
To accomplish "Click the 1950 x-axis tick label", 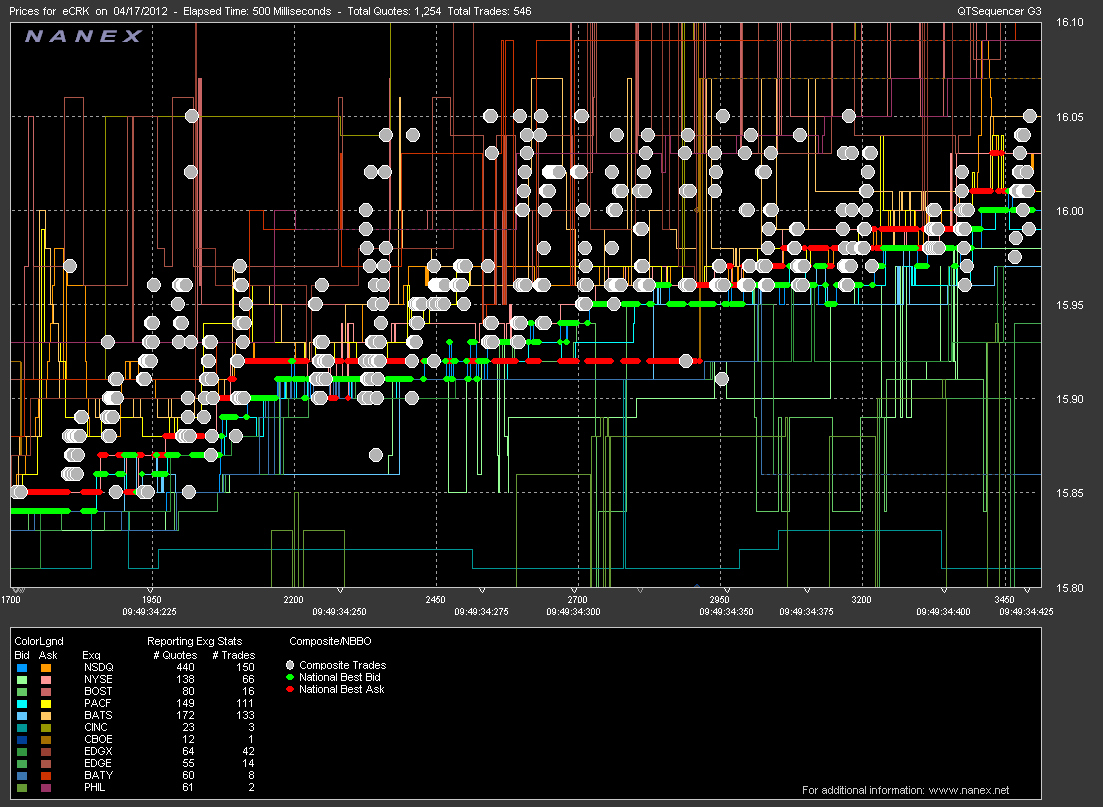I will coord(151,600).
